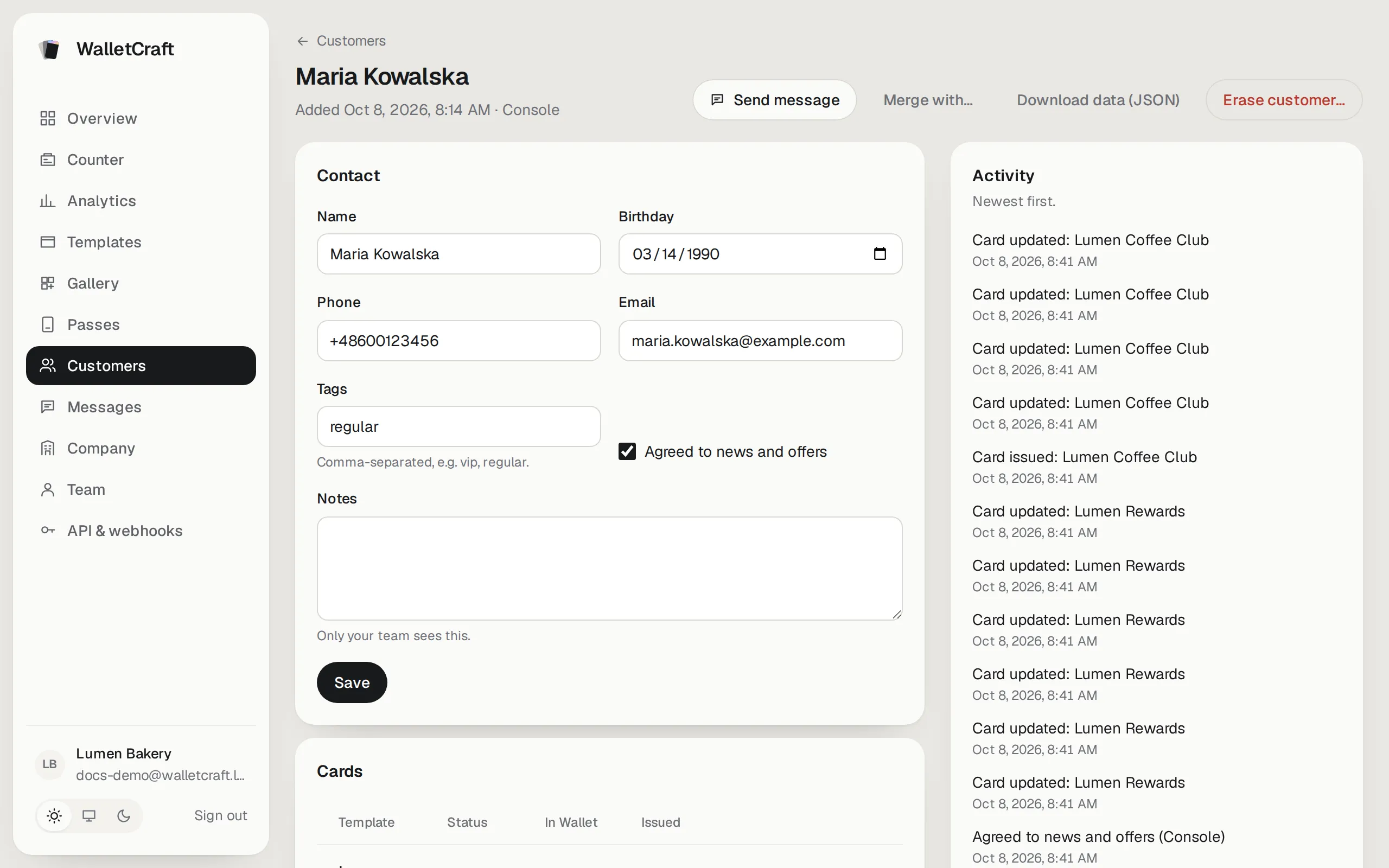
Task: Open the Company settings page
Action: pyautogui.click(x=141, y=448)
